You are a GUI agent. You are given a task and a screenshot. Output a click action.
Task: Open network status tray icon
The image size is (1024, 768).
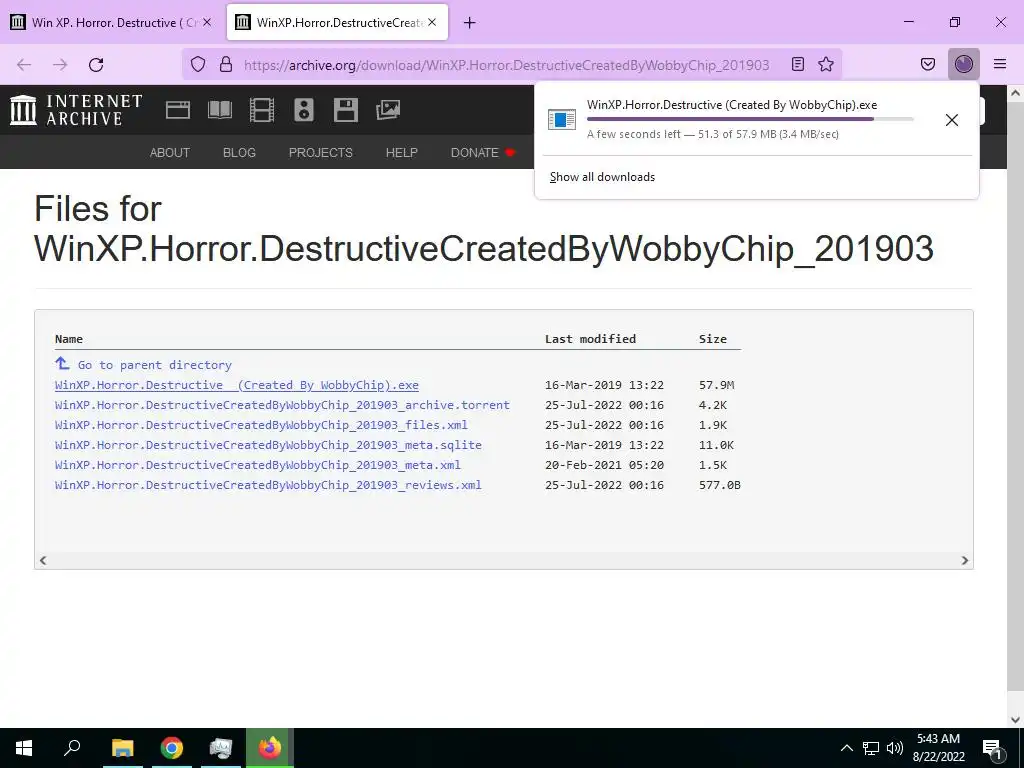point(871,748)
